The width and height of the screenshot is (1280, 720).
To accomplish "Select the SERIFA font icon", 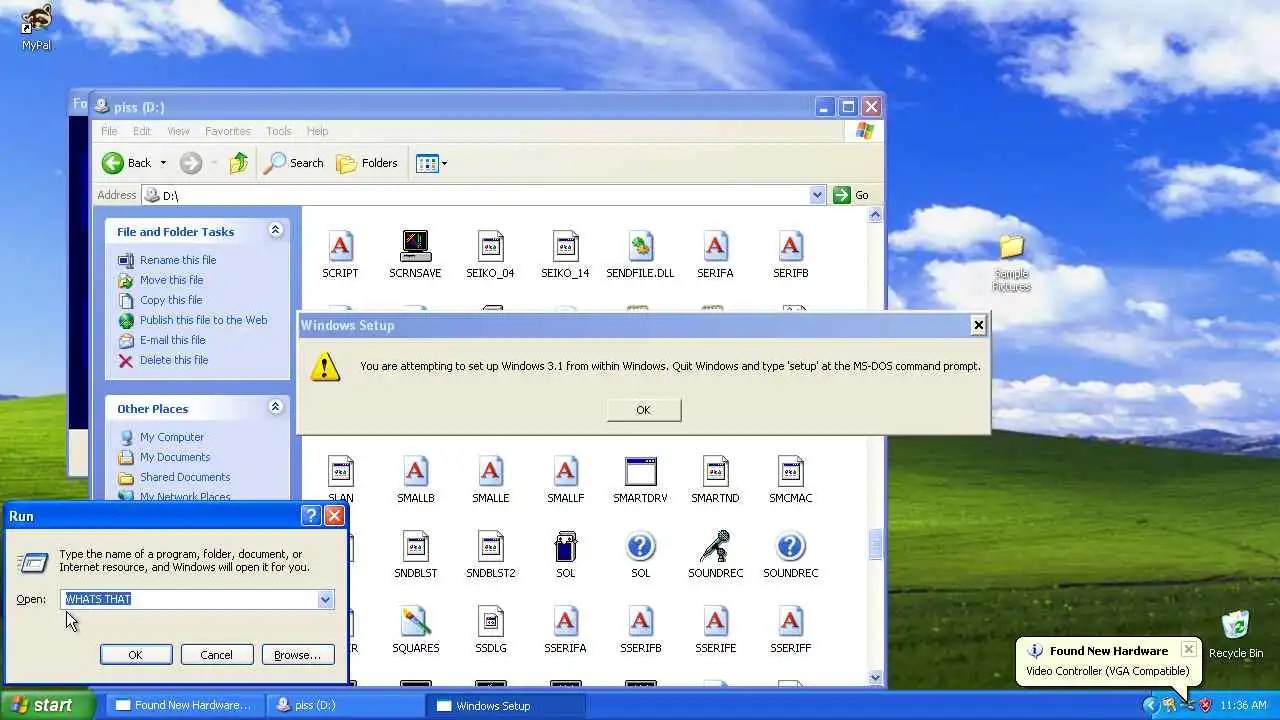I will tap(715, 246).
